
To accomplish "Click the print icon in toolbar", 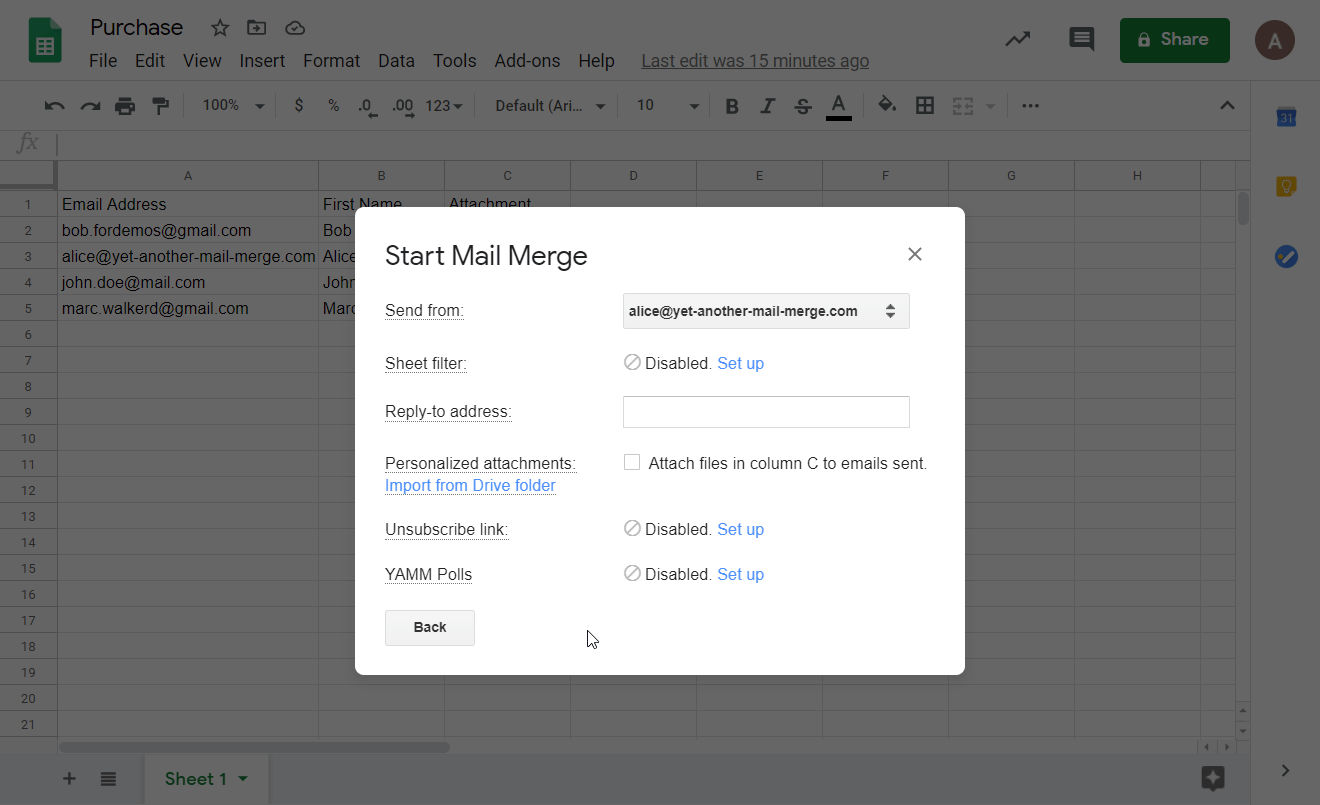I will point(124,106).
